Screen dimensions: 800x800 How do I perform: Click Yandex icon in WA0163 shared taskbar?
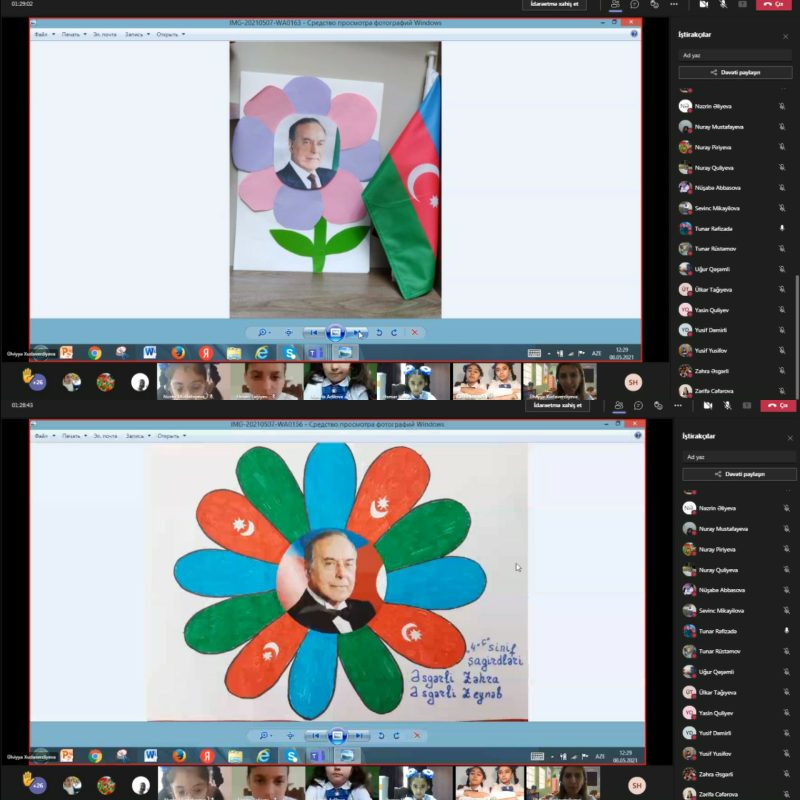206,353
